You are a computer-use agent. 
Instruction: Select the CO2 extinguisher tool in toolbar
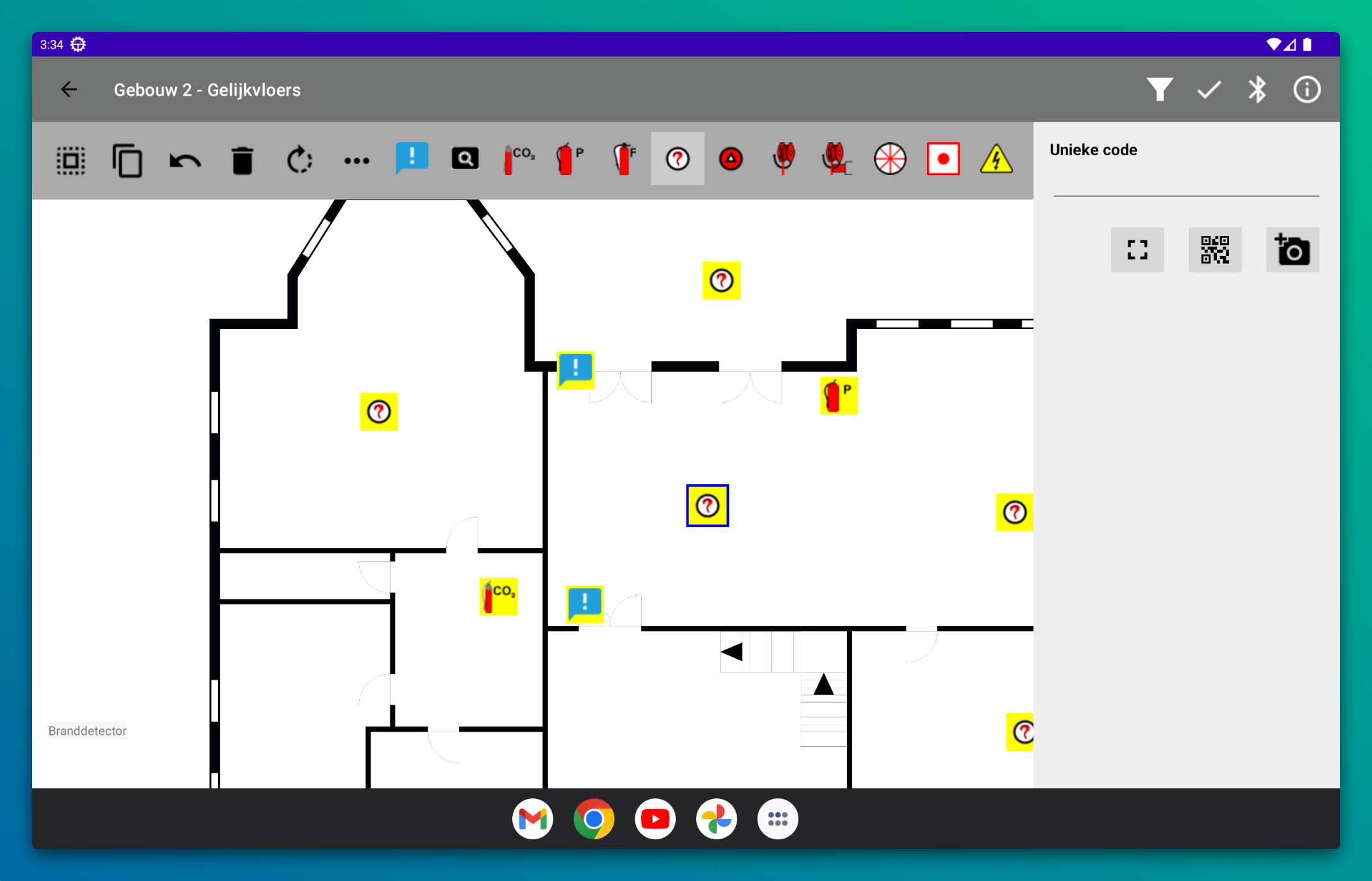[x=519, y=159]
